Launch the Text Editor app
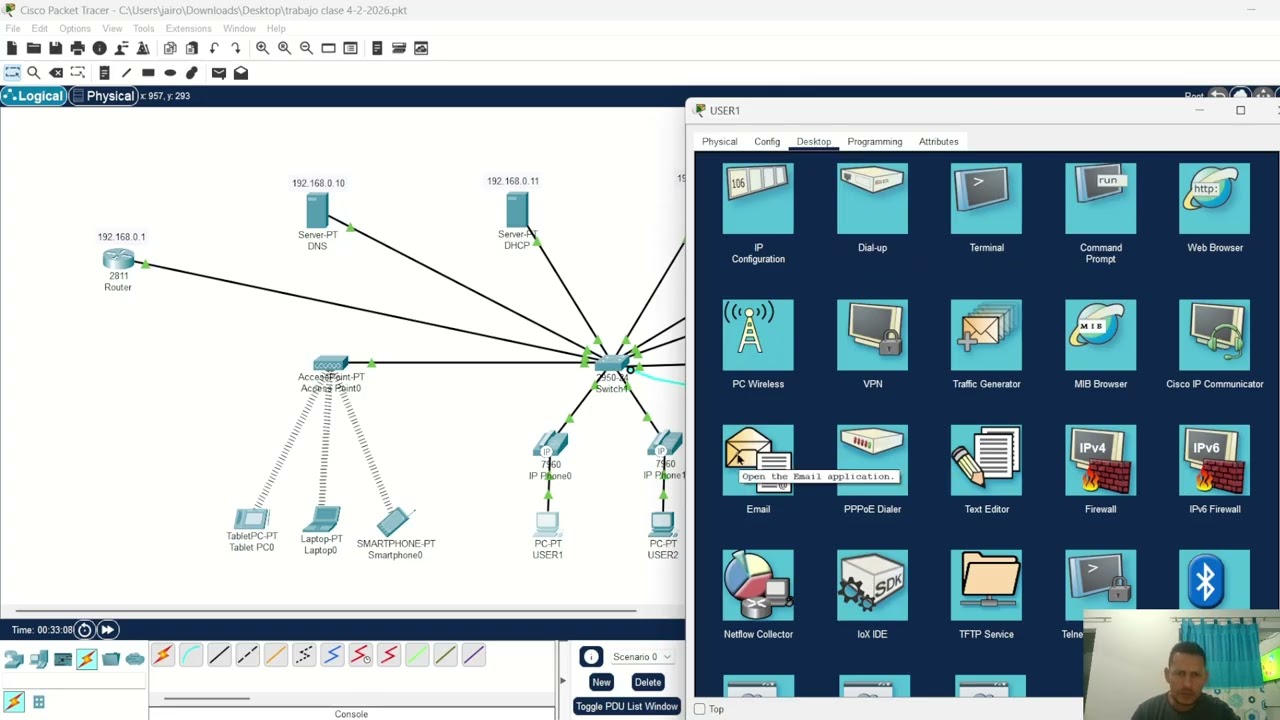 tap(986, 460)
